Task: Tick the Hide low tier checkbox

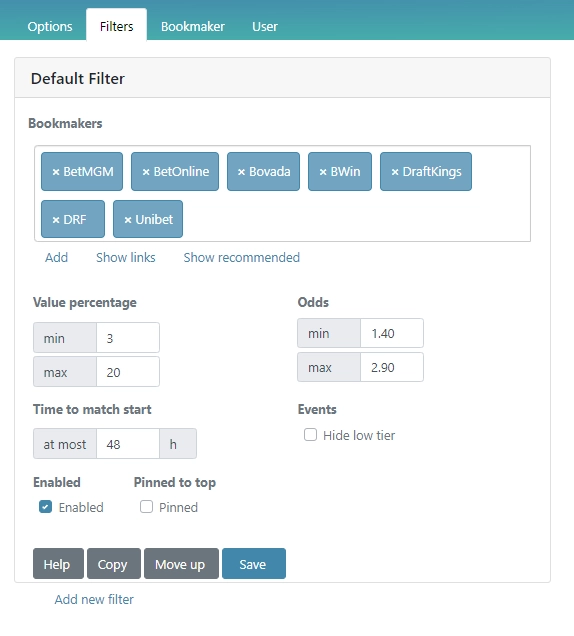Action: point(310,435)
